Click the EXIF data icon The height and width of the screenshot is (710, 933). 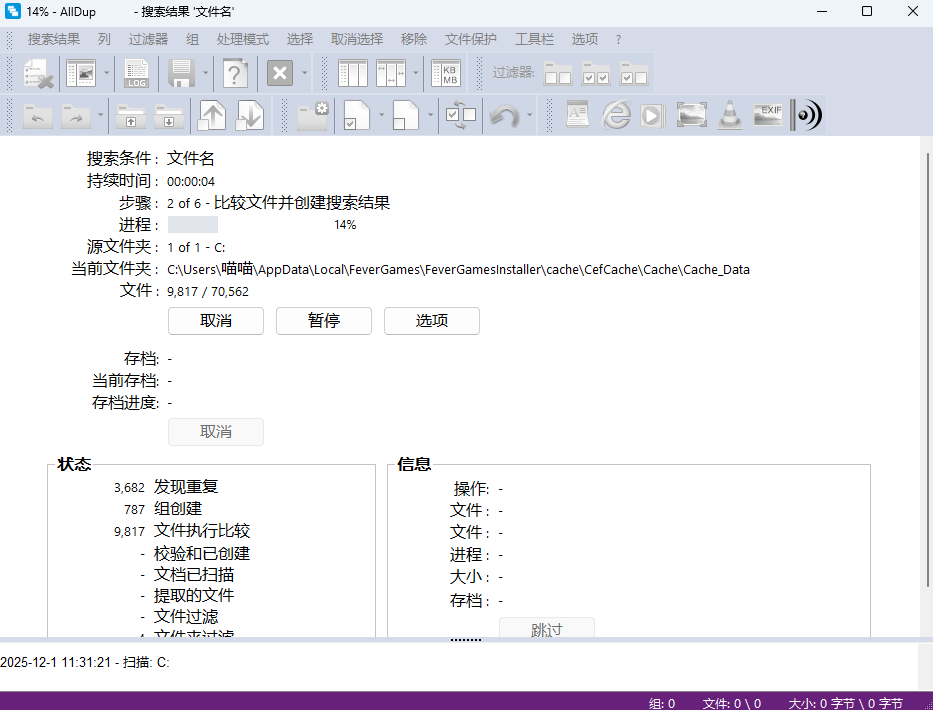click(x=768, y=115)
